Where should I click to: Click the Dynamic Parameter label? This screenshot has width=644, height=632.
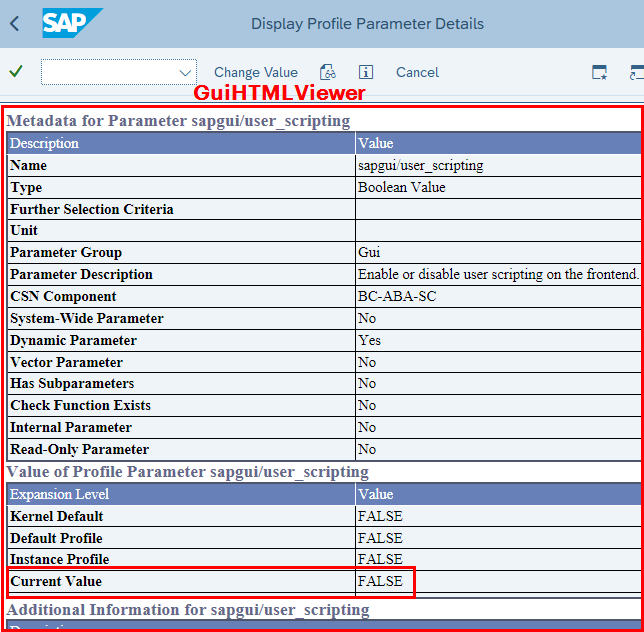pyautogui.click(x=73, y=340)
